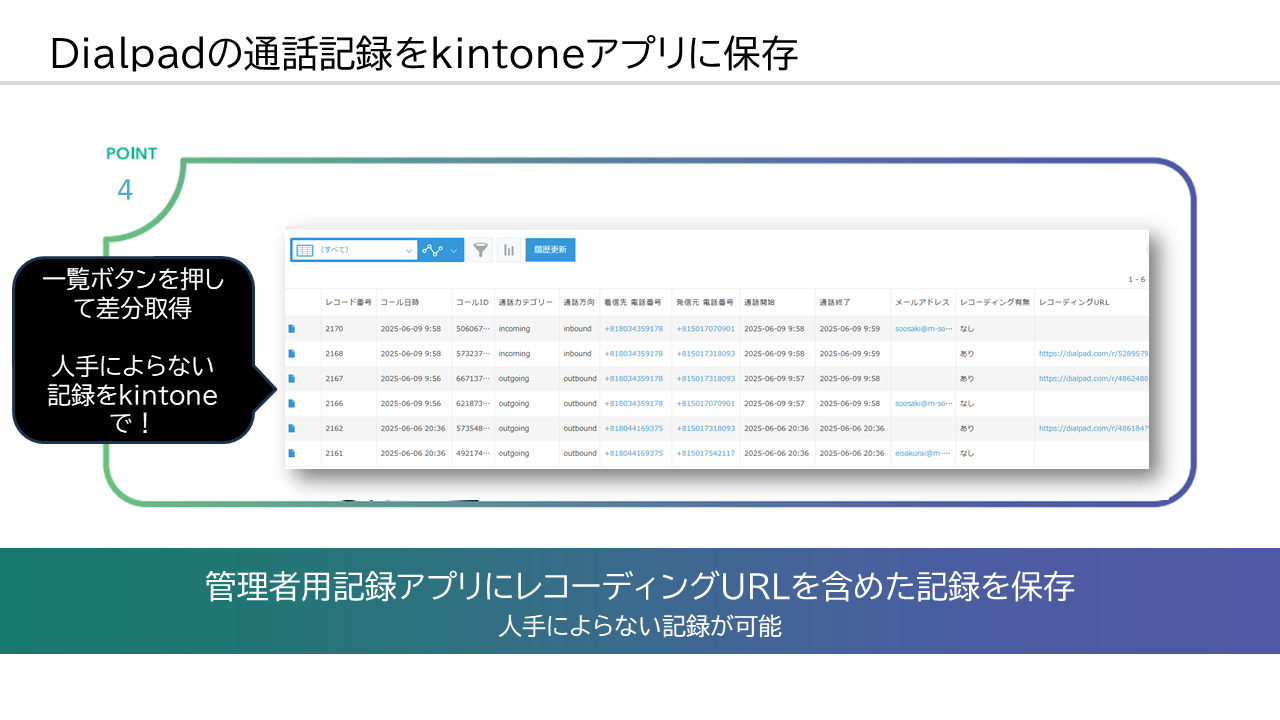Click the filter funnel icon
The width and height of the screenshot is (1280, 720).
[481, 250]
